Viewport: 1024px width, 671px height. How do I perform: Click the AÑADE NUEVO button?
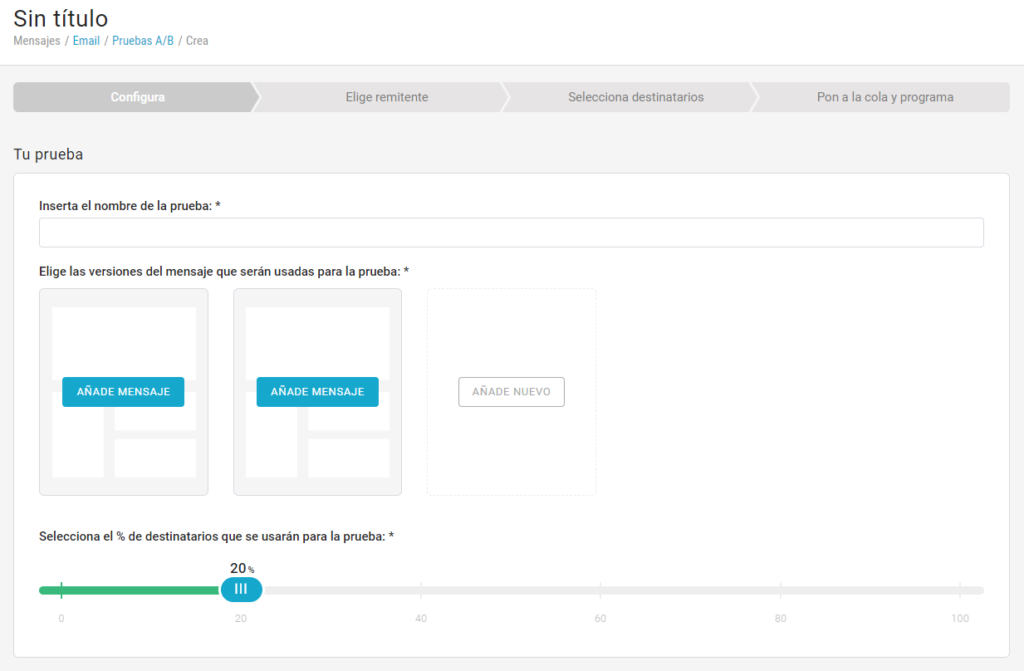[511, 392]
